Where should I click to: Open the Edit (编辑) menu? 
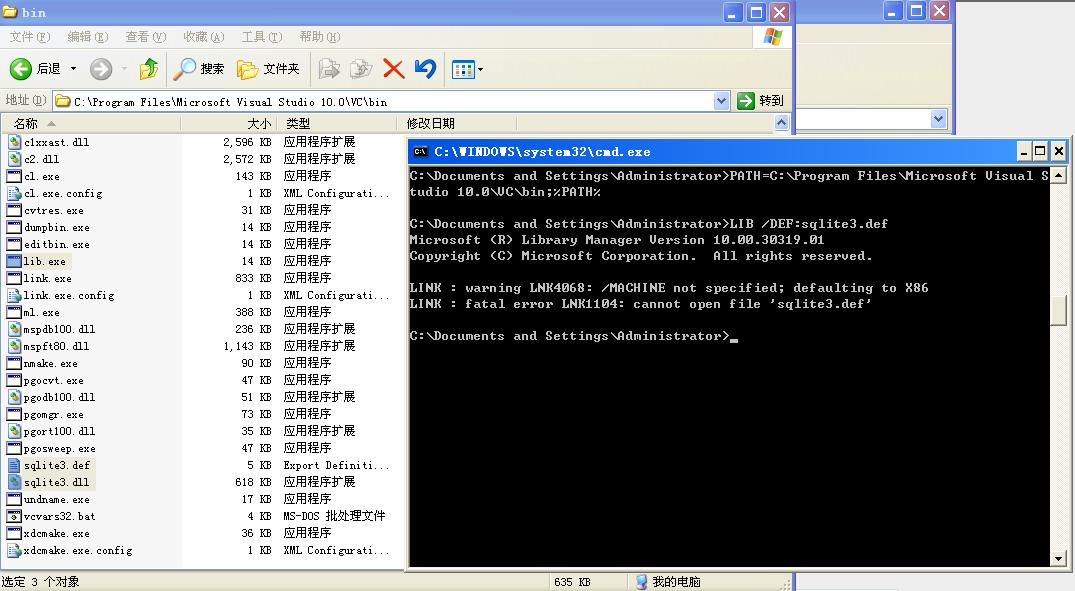pyautogui.click(x=88, y=36)
